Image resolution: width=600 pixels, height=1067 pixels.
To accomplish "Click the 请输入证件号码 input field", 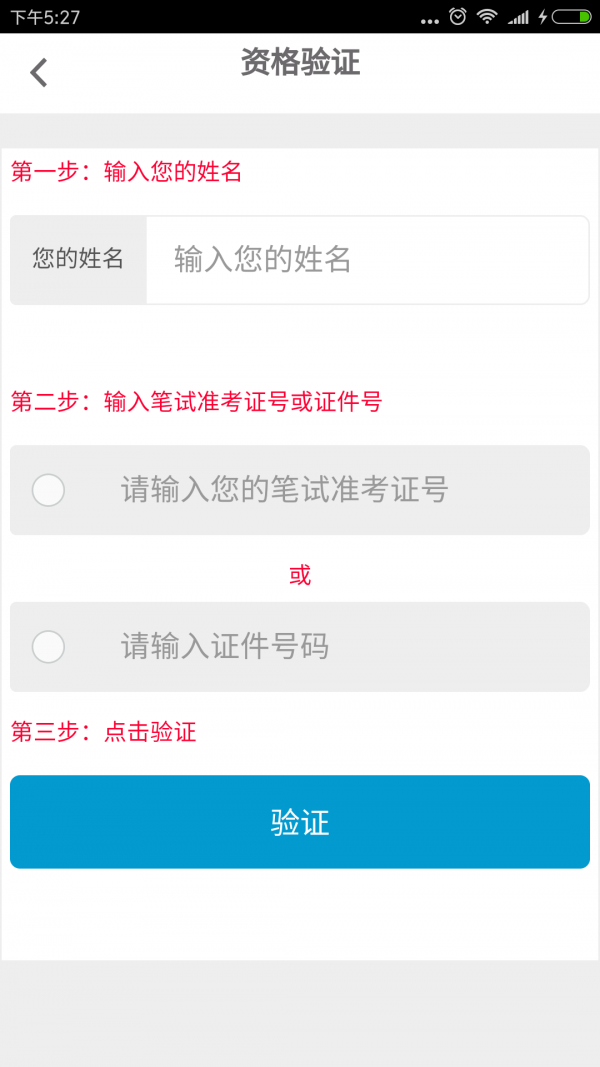I will tap(330, 647).
